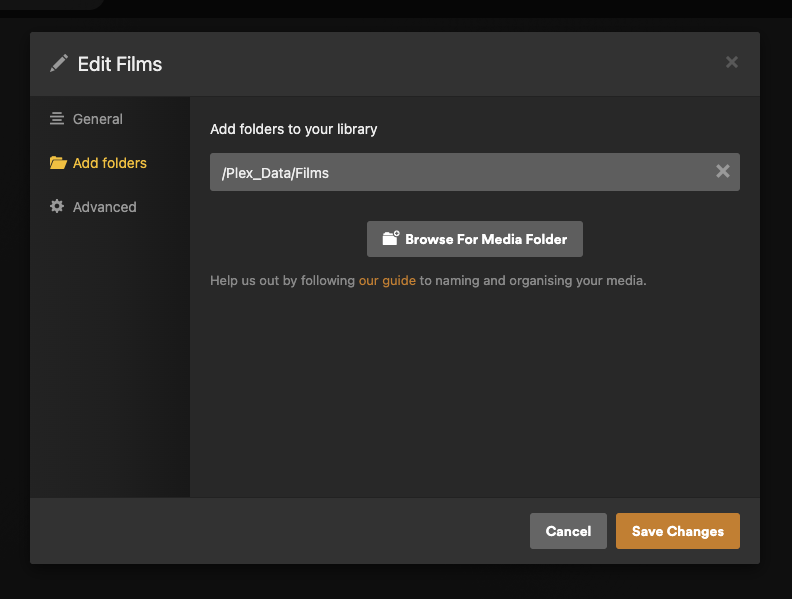Viewport: 792px width, 599px height.
Task: Click the folder-plus icon in Browse button
Action: point(391,239)
